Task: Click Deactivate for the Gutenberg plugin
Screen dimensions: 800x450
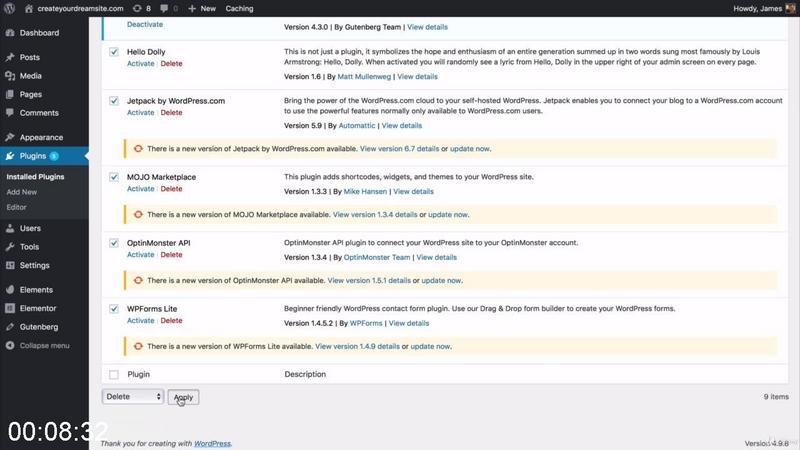Action: [145, 24]
